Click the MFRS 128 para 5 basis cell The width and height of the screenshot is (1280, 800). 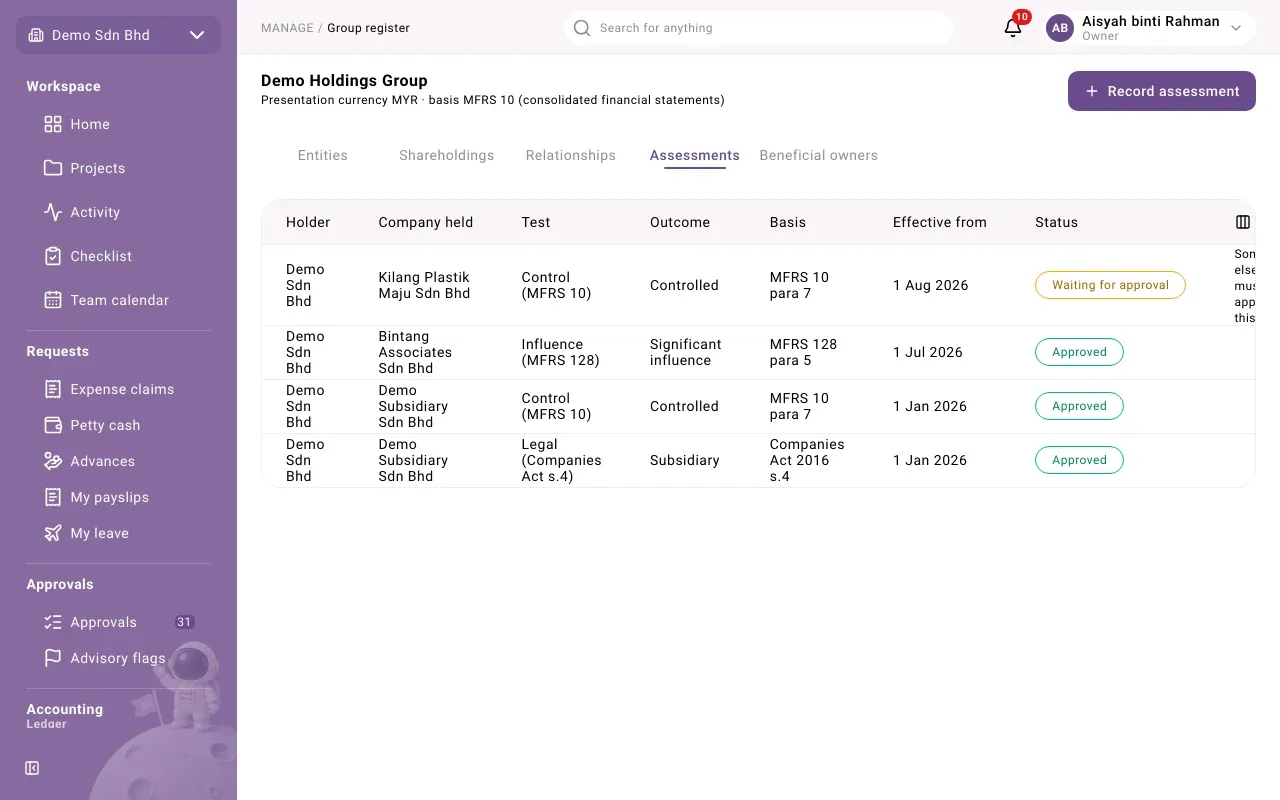803,352
